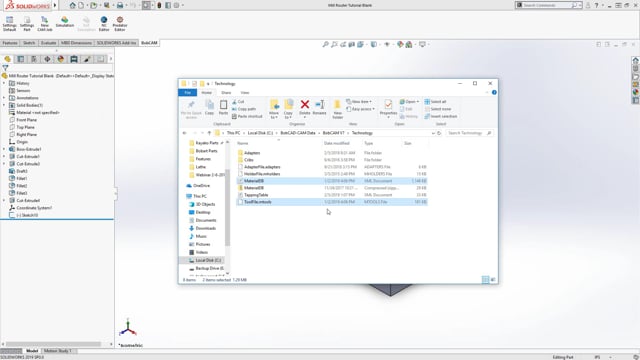Click the red Delete icon in Explorer ribbon

304,108
